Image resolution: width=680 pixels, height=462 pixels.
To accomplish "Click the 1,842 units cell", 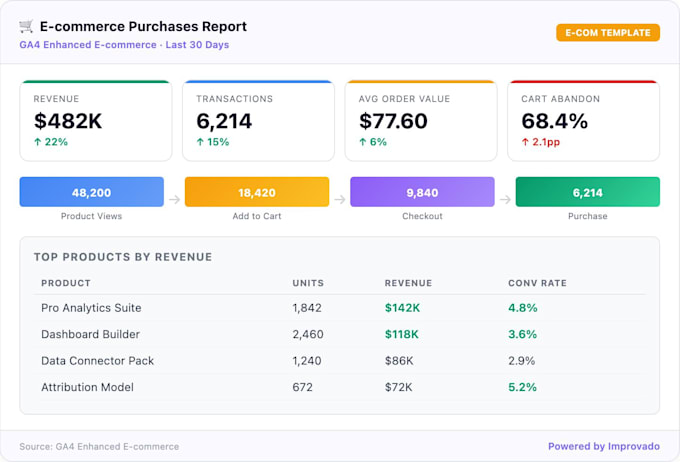I will click(307, 308).
